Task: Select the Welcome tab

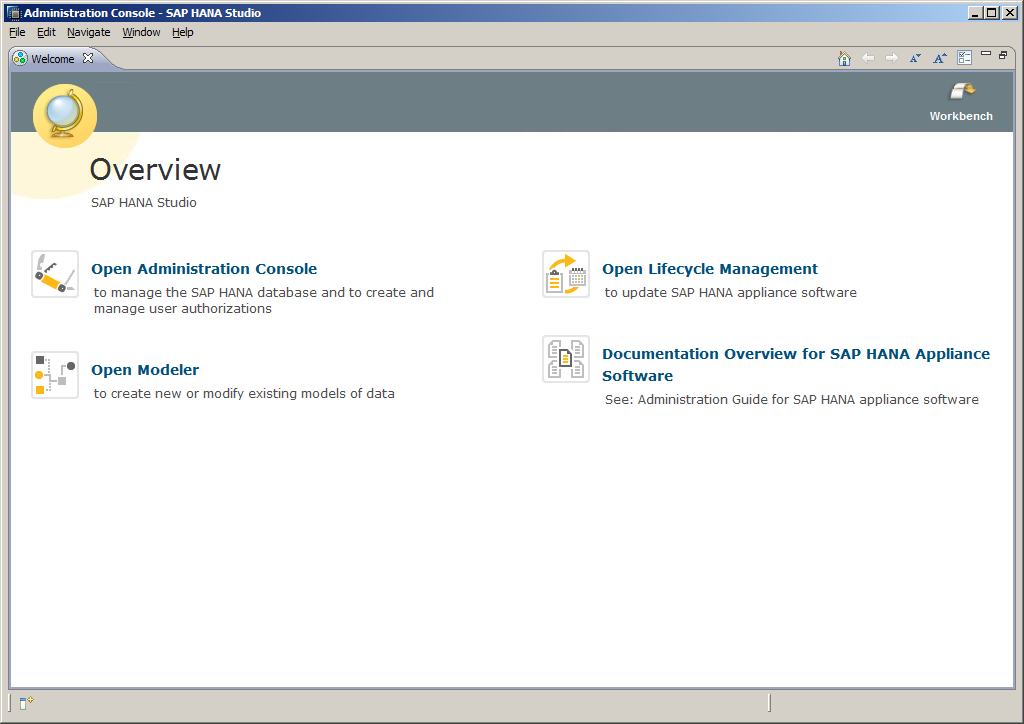Action: [x=52, y=59]
